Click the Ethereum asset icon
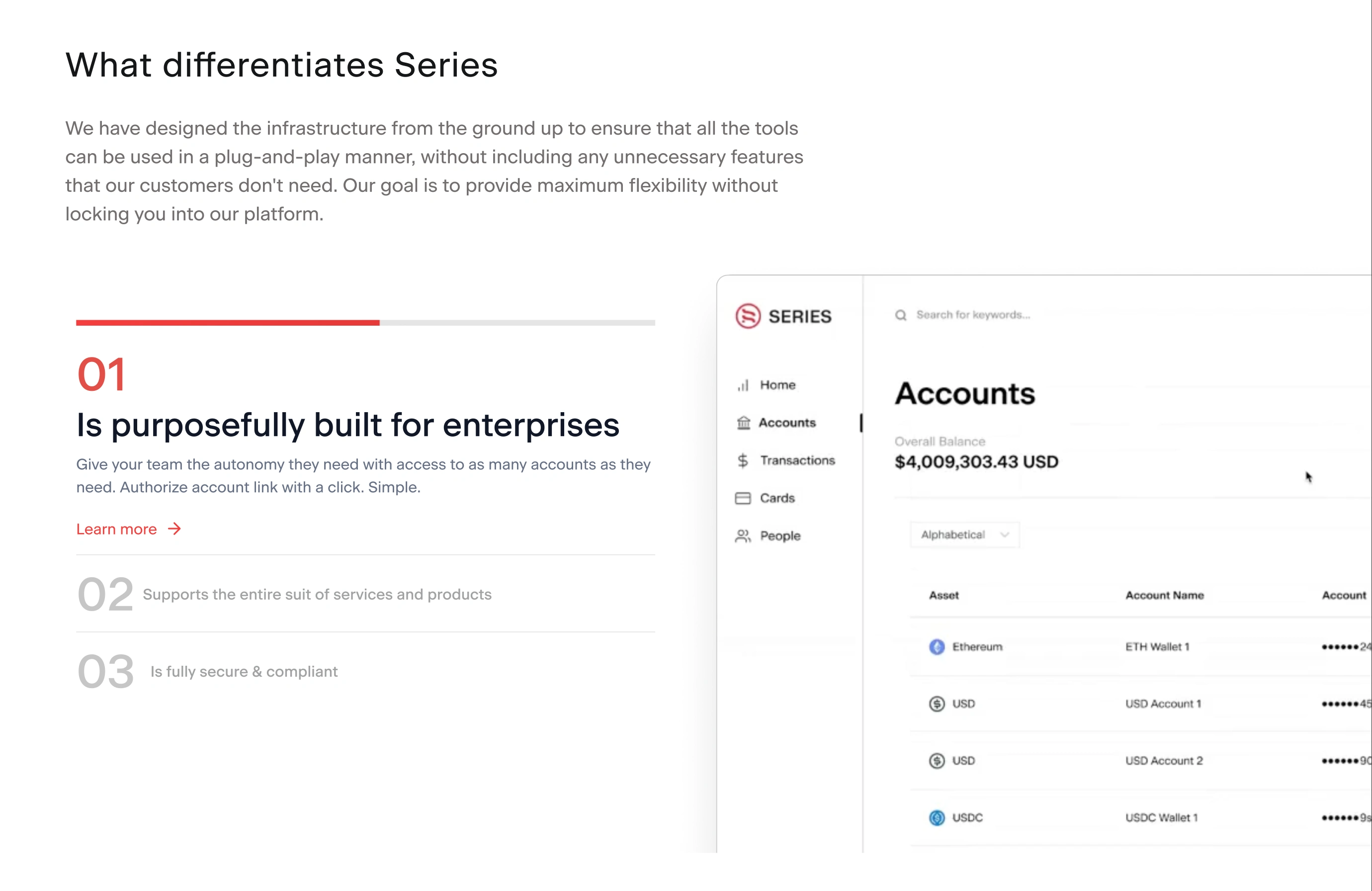The height and width of the screenshot is (891, 1372). (x=937, y=647)
